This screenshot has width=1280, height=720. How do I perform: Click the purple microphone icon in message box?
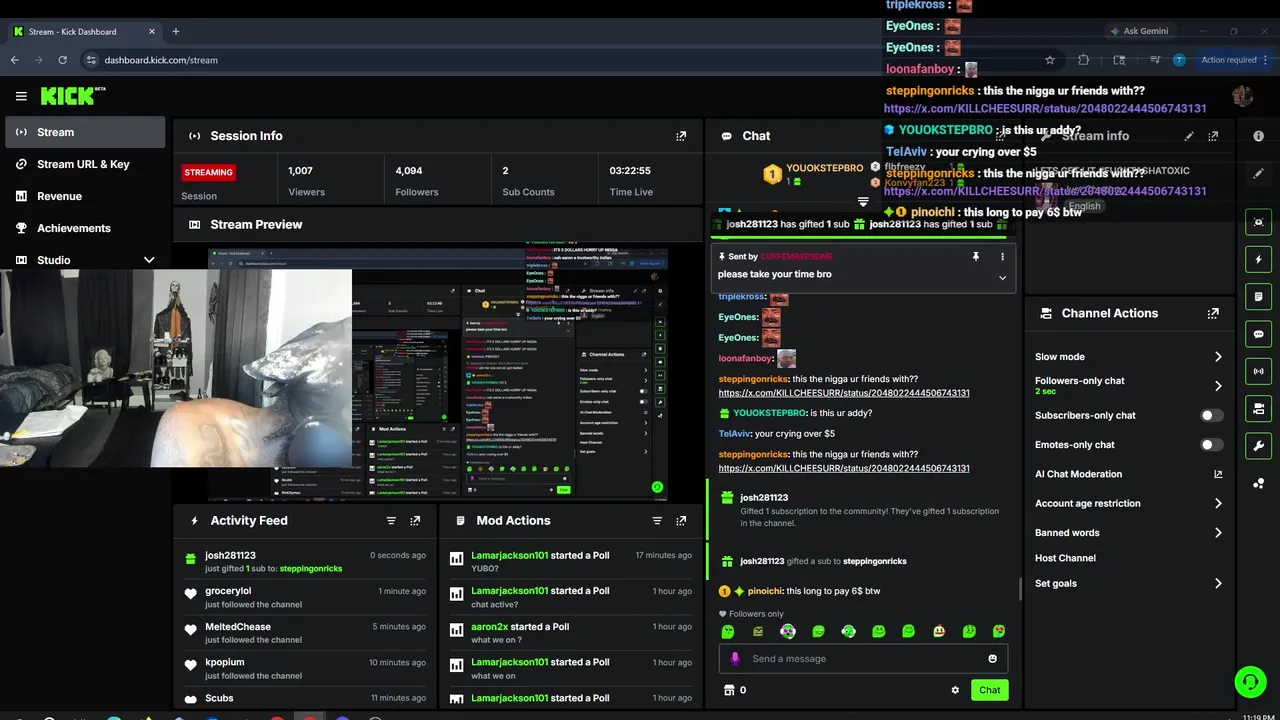click(x=735, y=659)
